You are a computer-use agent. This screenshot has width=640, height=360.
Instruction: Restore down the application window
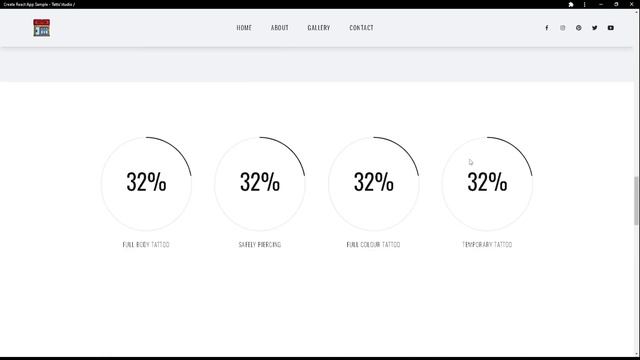point(616,4)
